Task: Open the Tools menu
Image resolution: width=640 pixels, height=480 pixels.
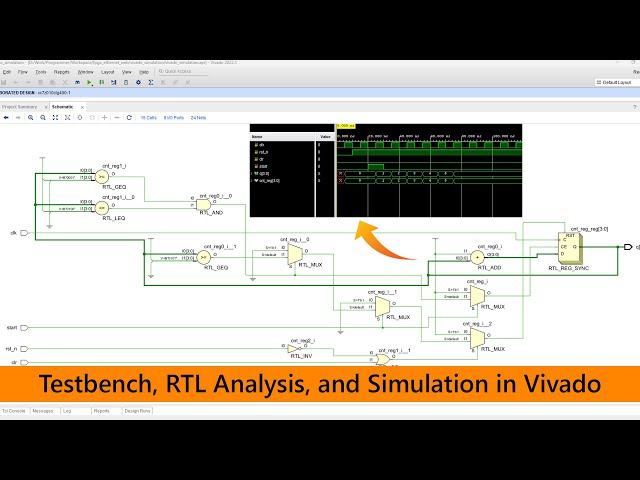Action: (41, 72)
